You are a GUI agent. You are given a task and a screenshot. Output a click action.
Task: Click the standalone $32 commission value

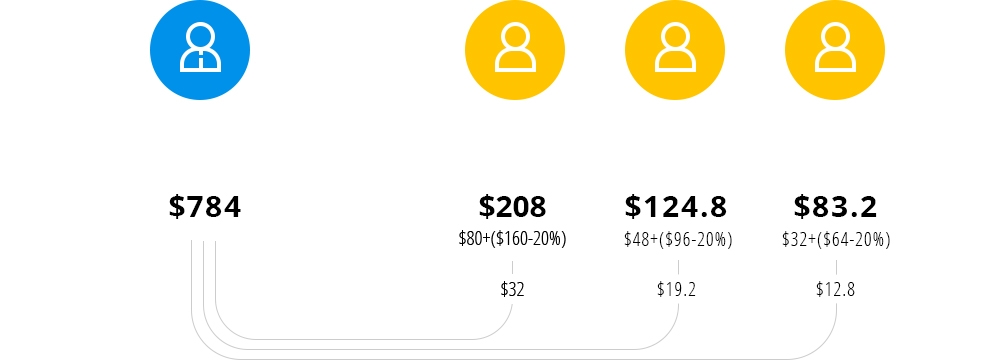click(x=513, y=289)
